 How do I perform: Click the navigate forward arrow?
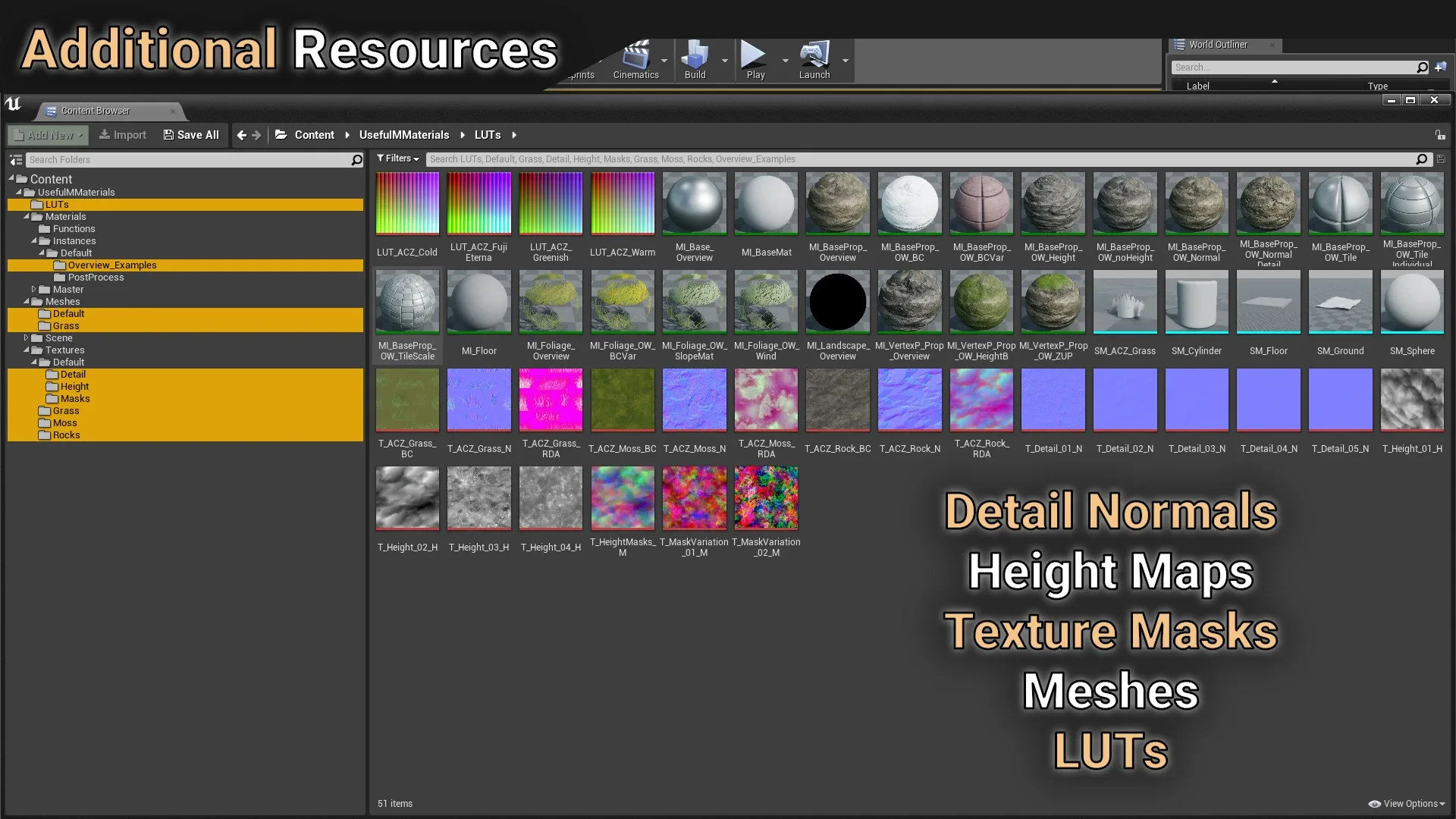257,135
